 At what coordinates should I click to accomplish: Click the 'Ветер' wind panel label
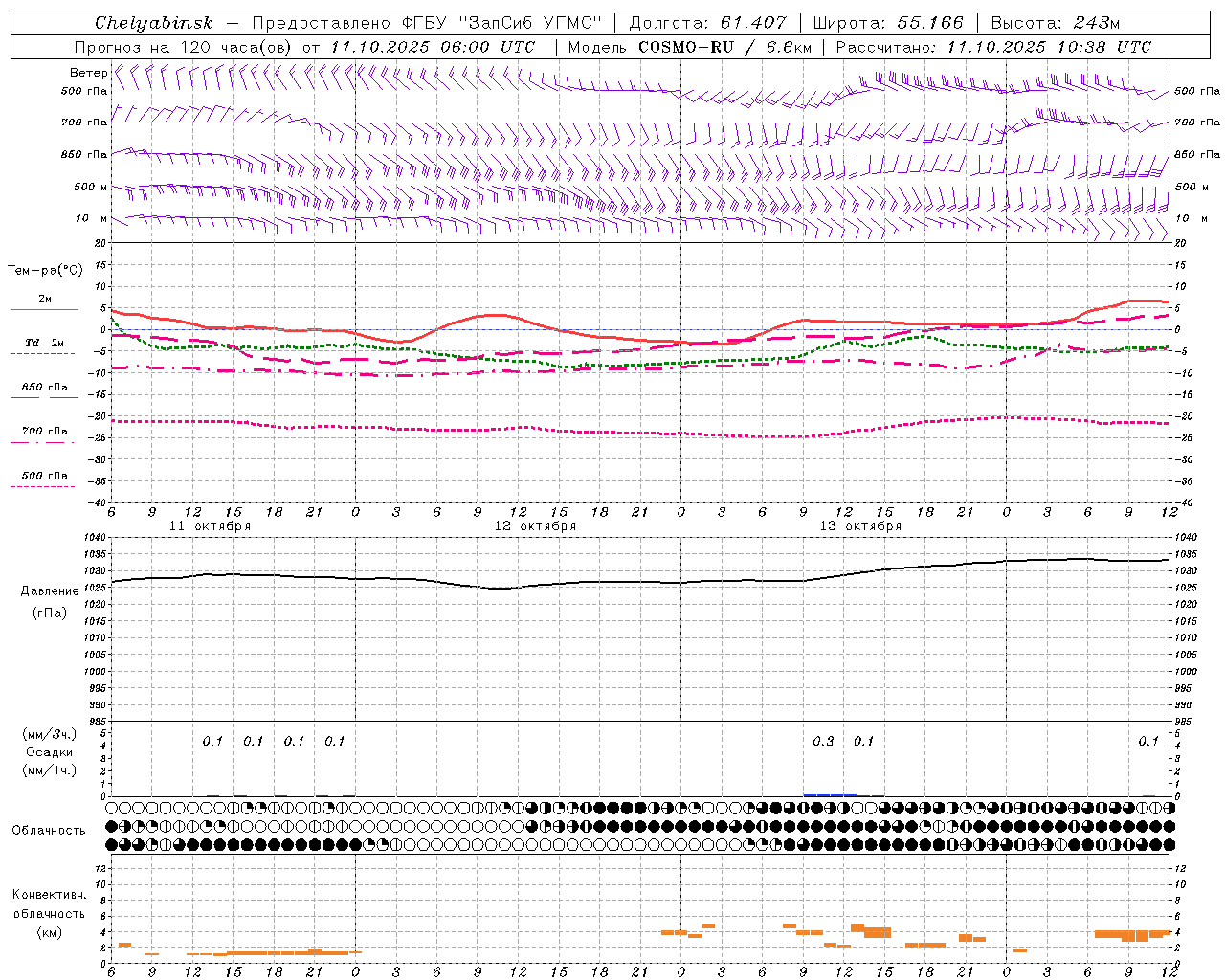(x=88, y=73)
